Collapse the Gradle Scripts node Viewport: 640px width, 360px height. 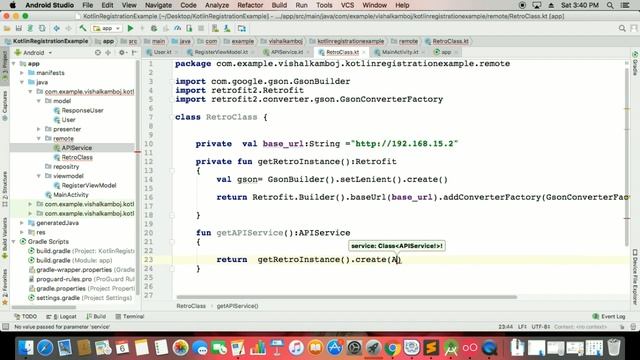14,242
